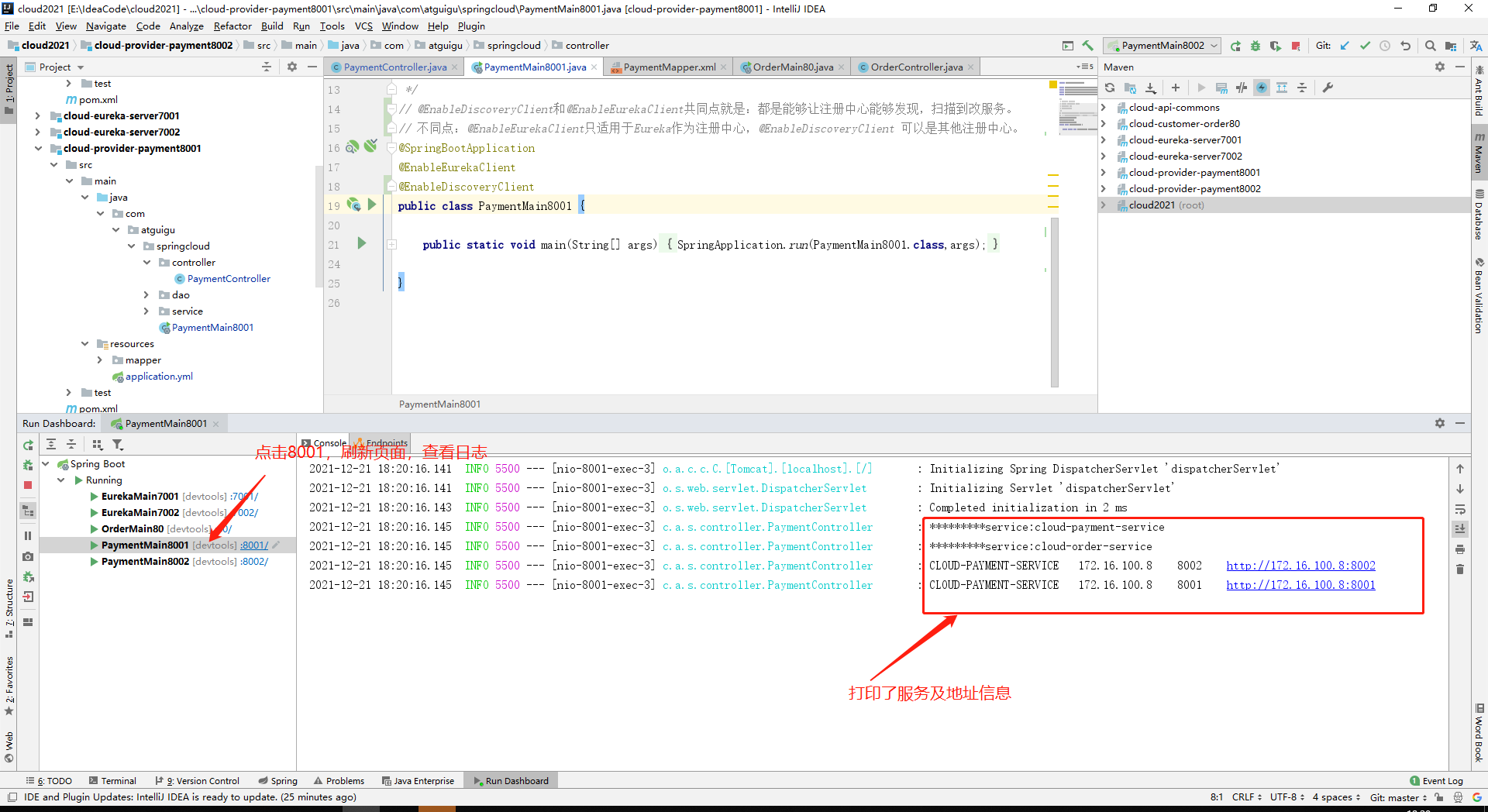Click the Git: master branch widget
Viewport: 1488px width, 812px height.
point(1398,797)
